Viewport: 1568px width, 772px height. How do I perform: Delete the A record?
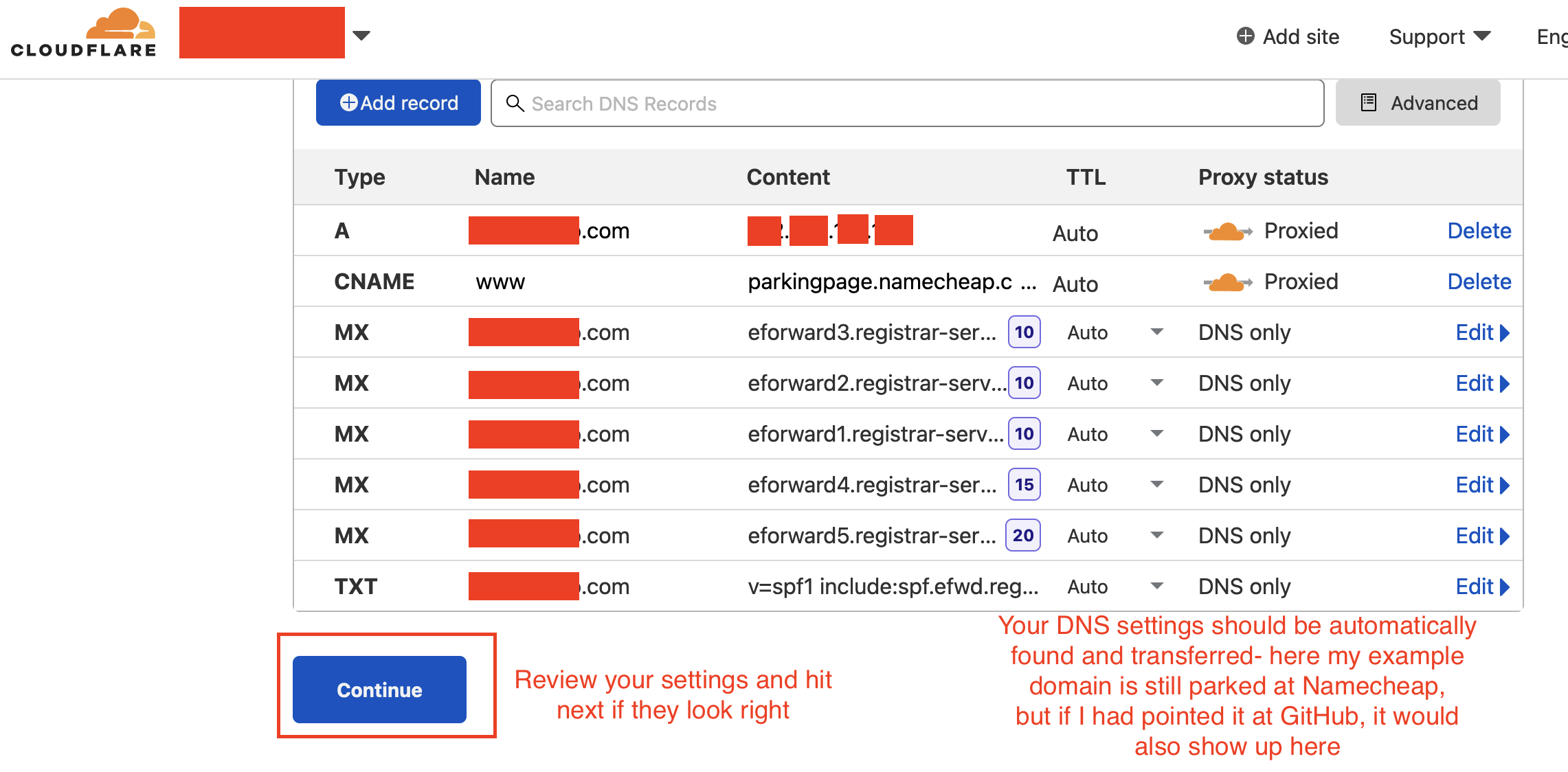1479,231
